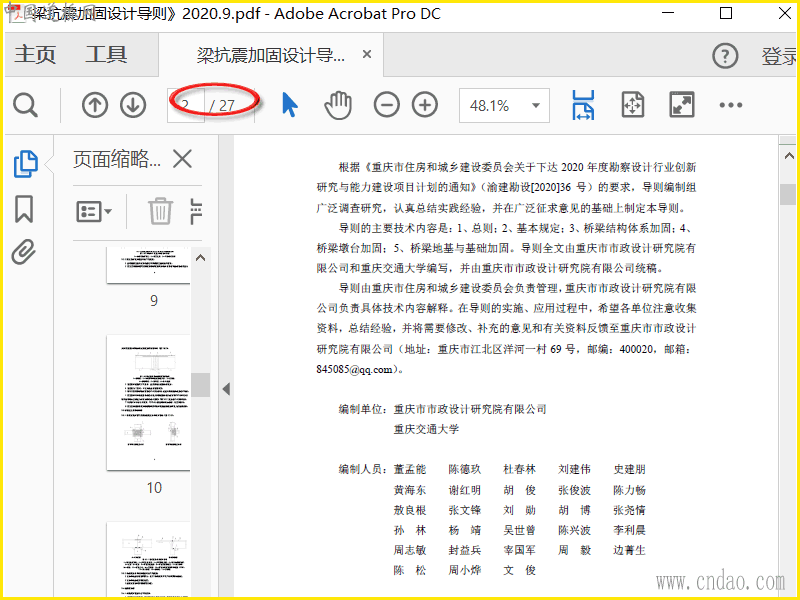Go to previous page with up arrow
The height and width of the screenshot is (600, 800).
tap(95, 105)
